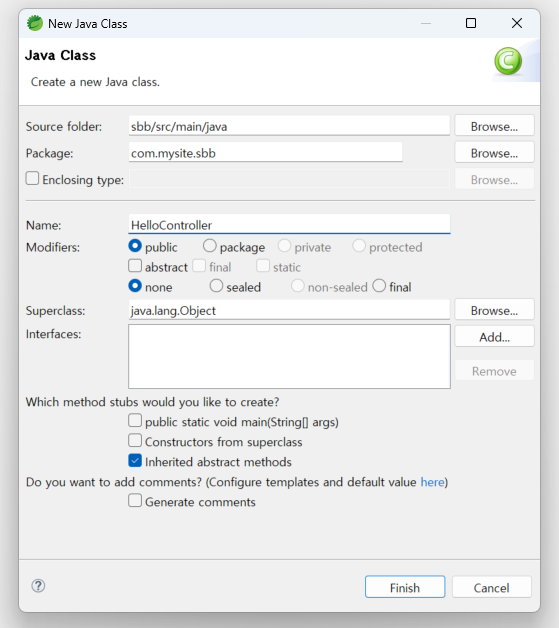The image size is (559, 628).
Task: Select the public modifier radio button
Action: pos(135,246)
